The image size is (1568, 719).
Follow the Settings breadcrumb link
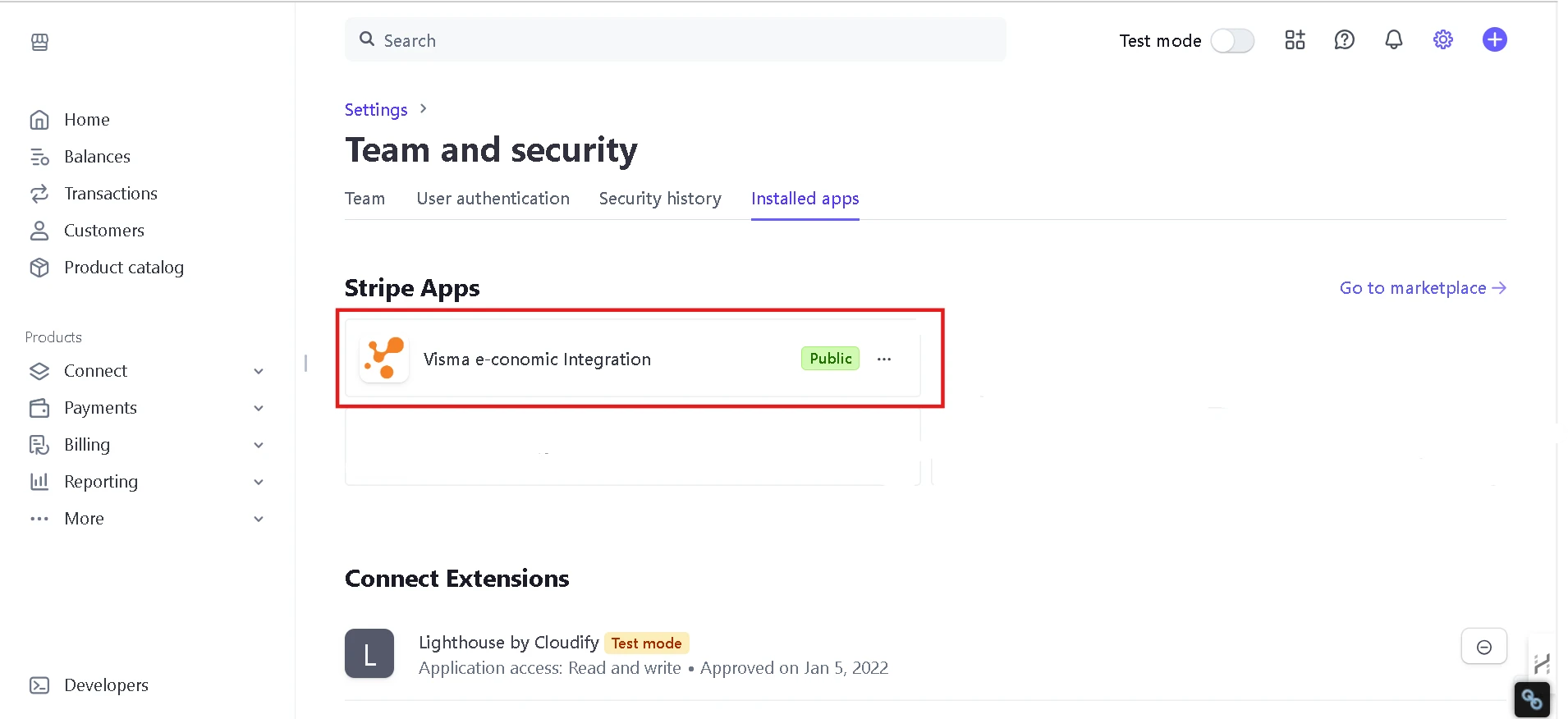[x=376, y=110]
